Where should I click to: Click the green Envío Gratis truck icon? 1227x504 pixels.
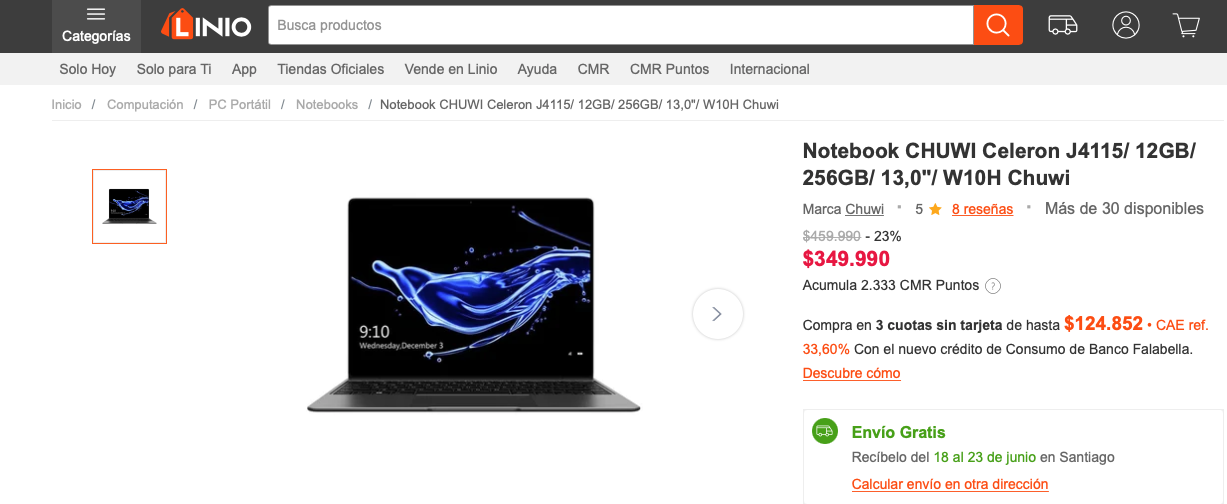pos(825,431)
